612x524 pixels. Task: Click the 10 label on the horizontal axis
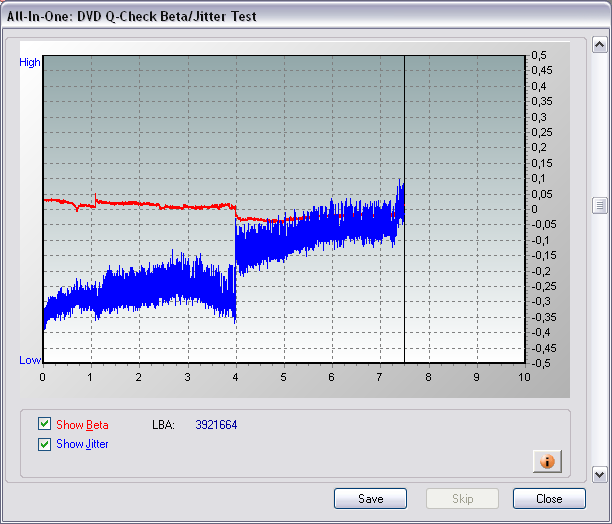pos(524,377)
